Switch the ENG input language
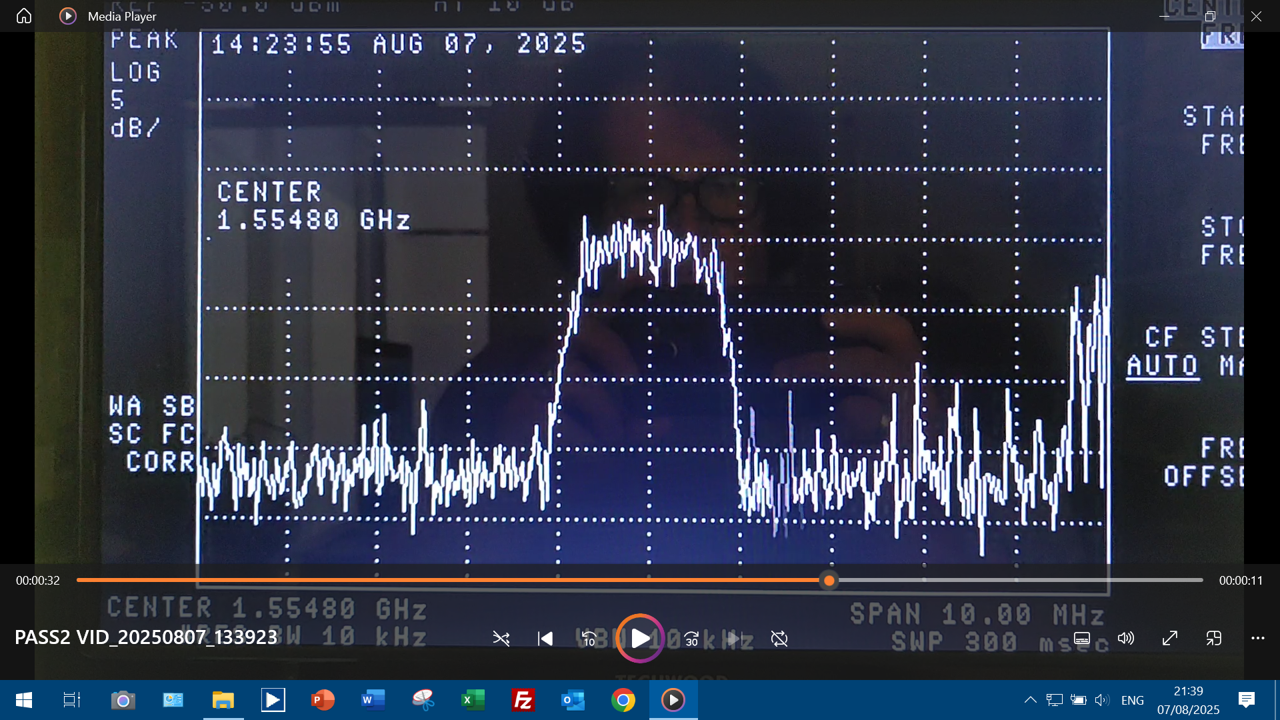Image resolution: width=1280 pixels, height=720 pixels. (1132, 700)
